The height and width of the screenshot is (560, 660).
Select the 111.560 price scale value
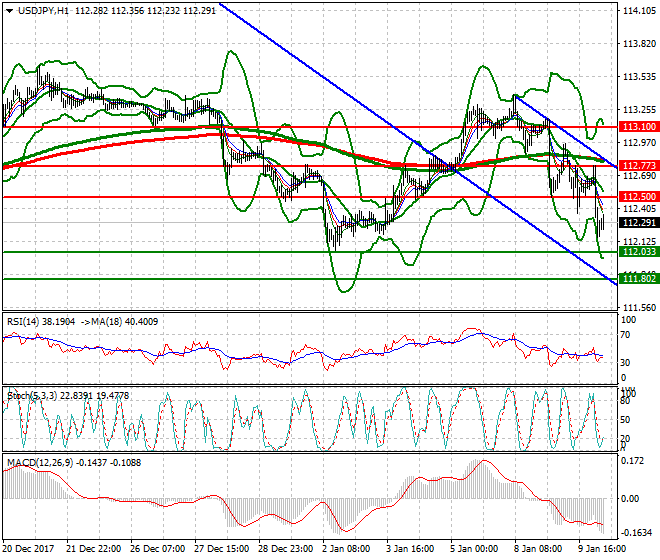pos(639,308)
